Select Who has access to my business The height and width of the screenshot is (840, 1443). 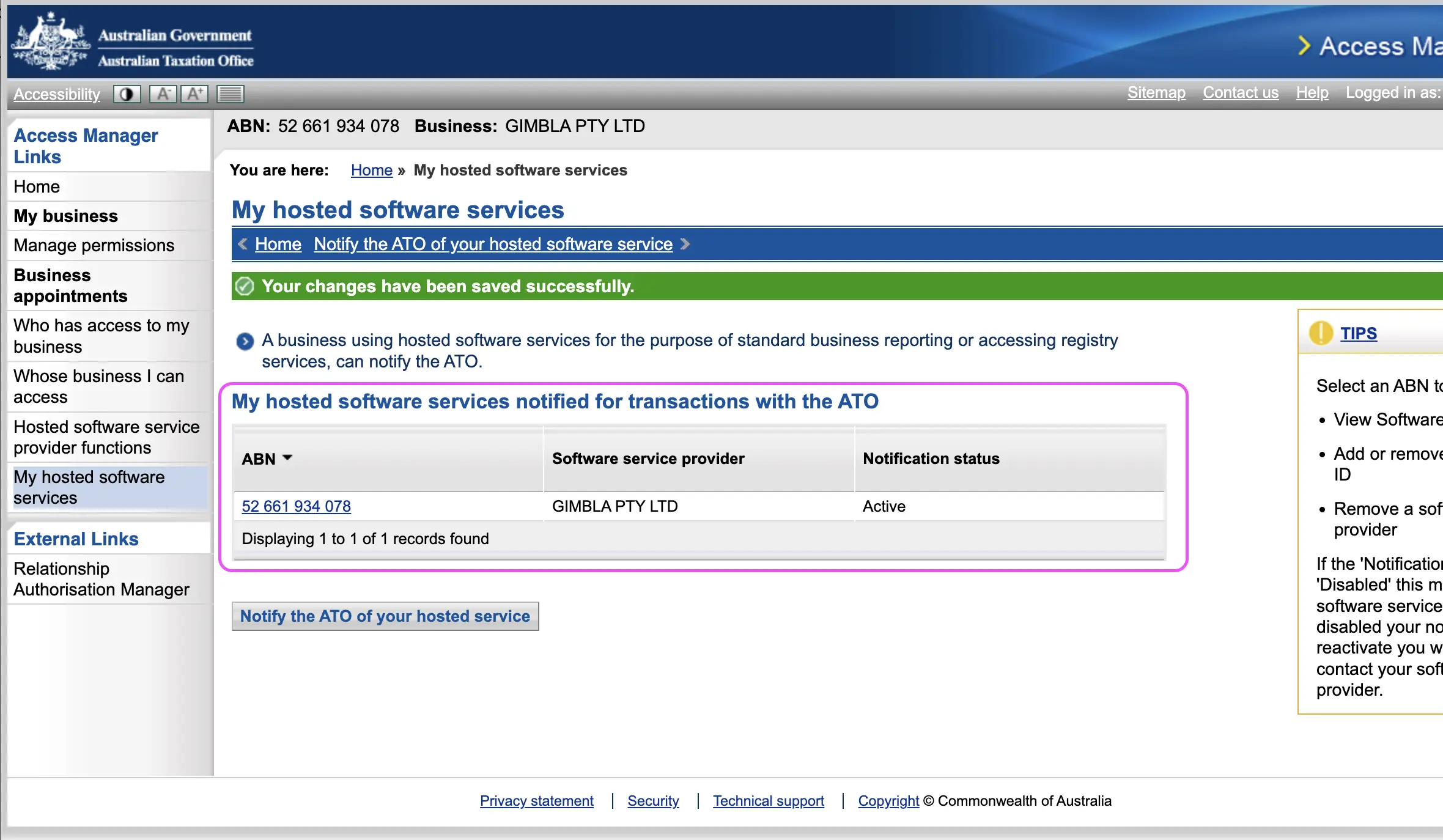[x=101, y=336]
